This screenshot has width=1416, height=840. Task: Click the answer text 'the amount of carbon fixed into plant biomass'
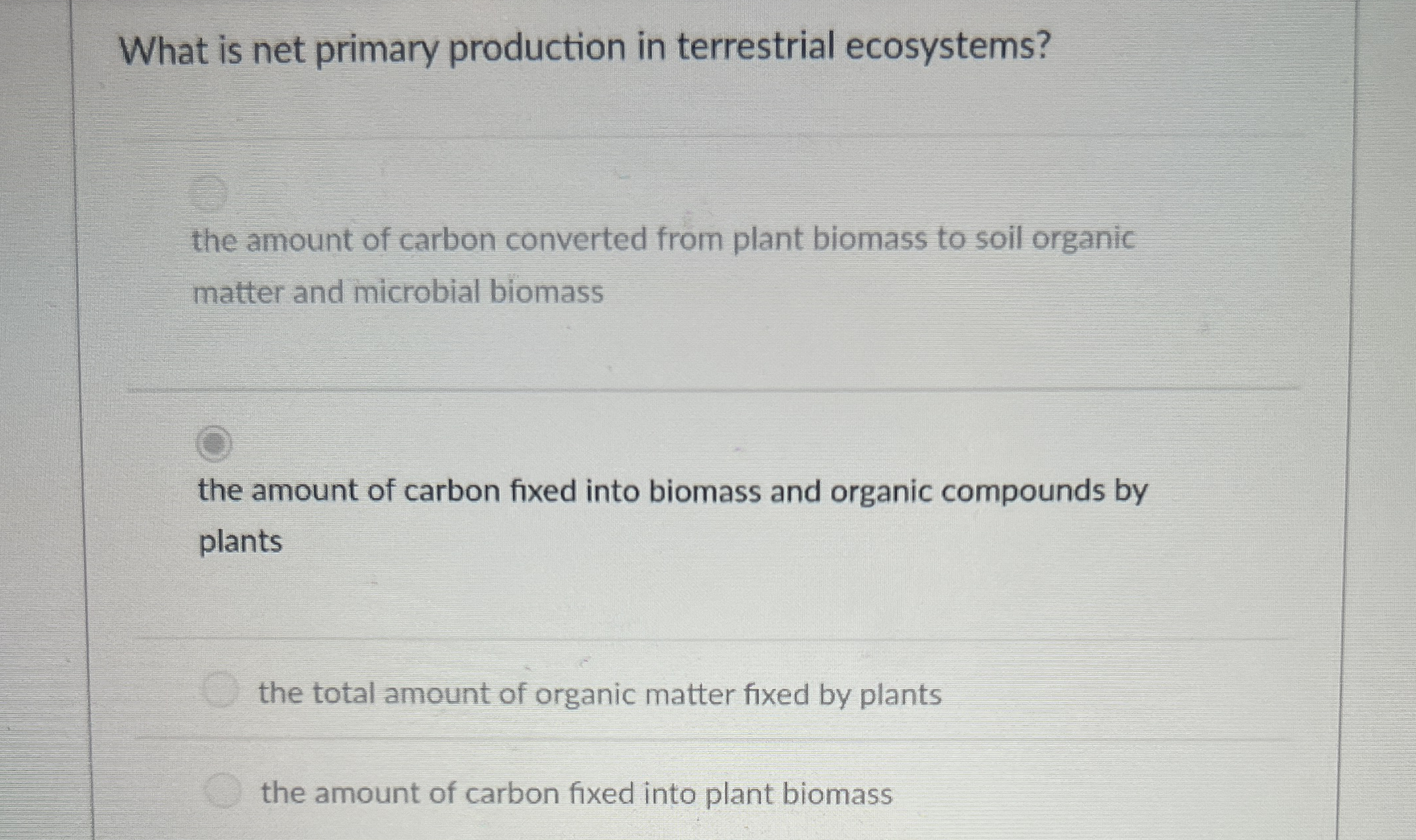[576, 793]
